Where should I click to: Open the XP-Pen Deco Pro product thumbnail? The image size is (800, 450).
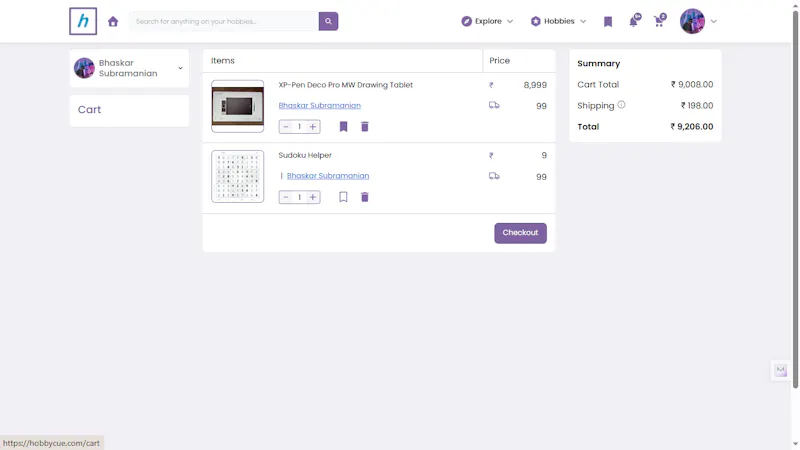pyautogui.click(x=238, y=106)
